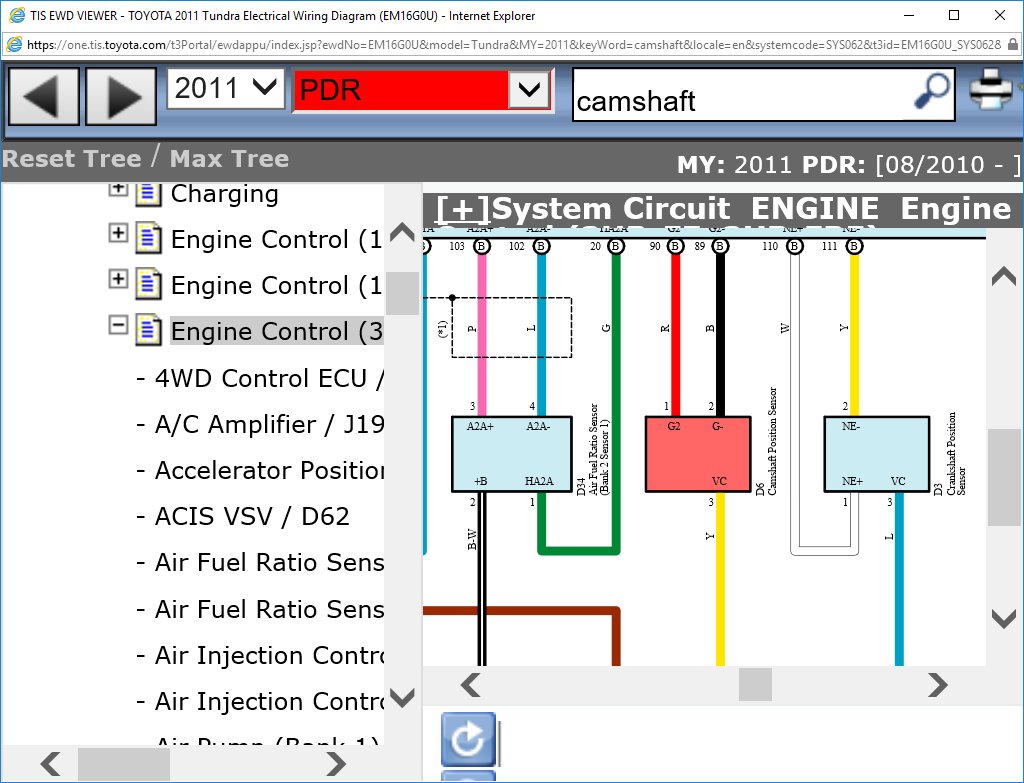The width and height of the screenshot is (1024, 783).
Task: Click the Max Tree link
Action: 229,159
